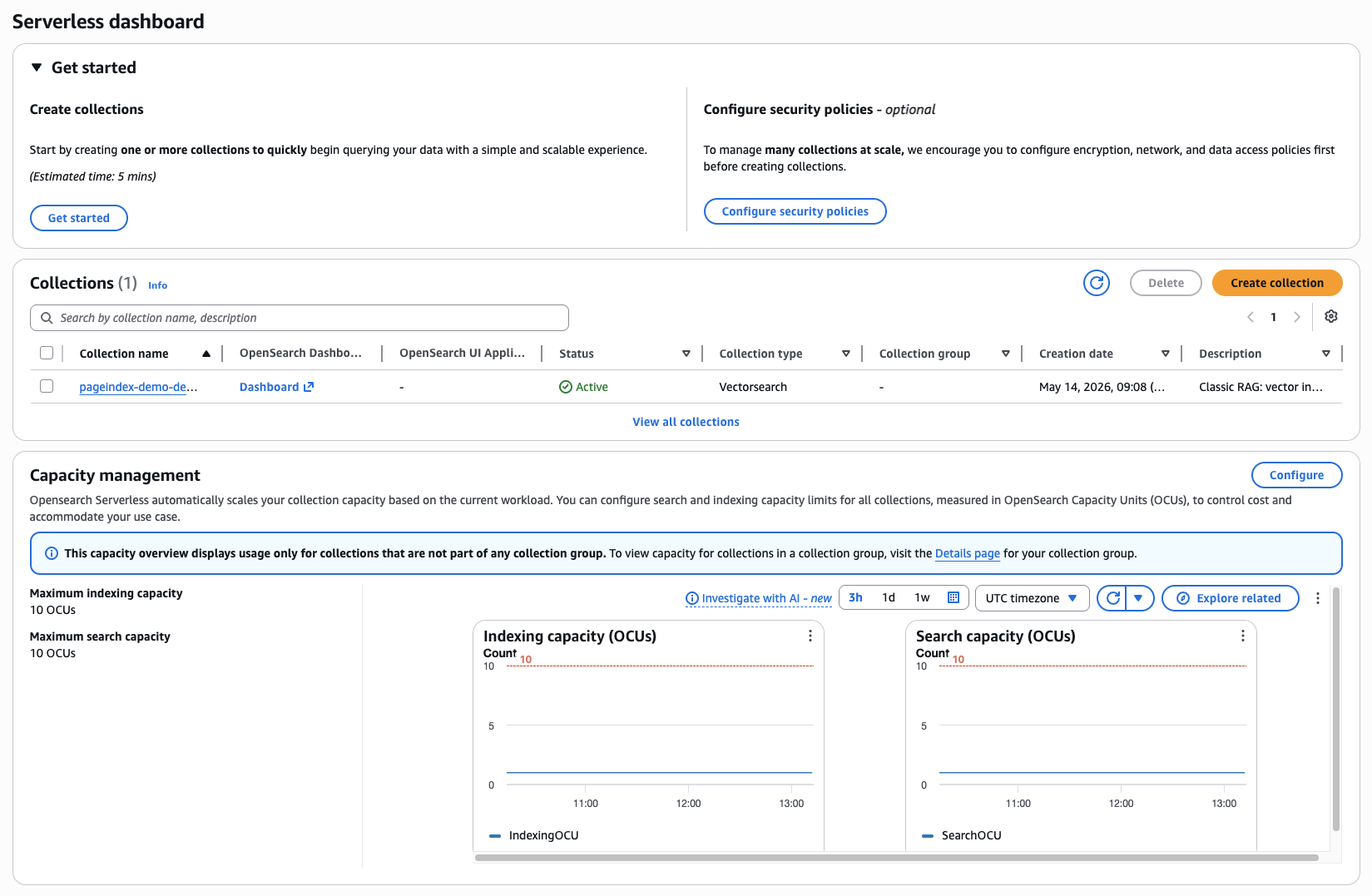Click the Explore related button
The height and width of the screenshot is (896, 1372).
pyautogui.click(x=1230, y=598)
